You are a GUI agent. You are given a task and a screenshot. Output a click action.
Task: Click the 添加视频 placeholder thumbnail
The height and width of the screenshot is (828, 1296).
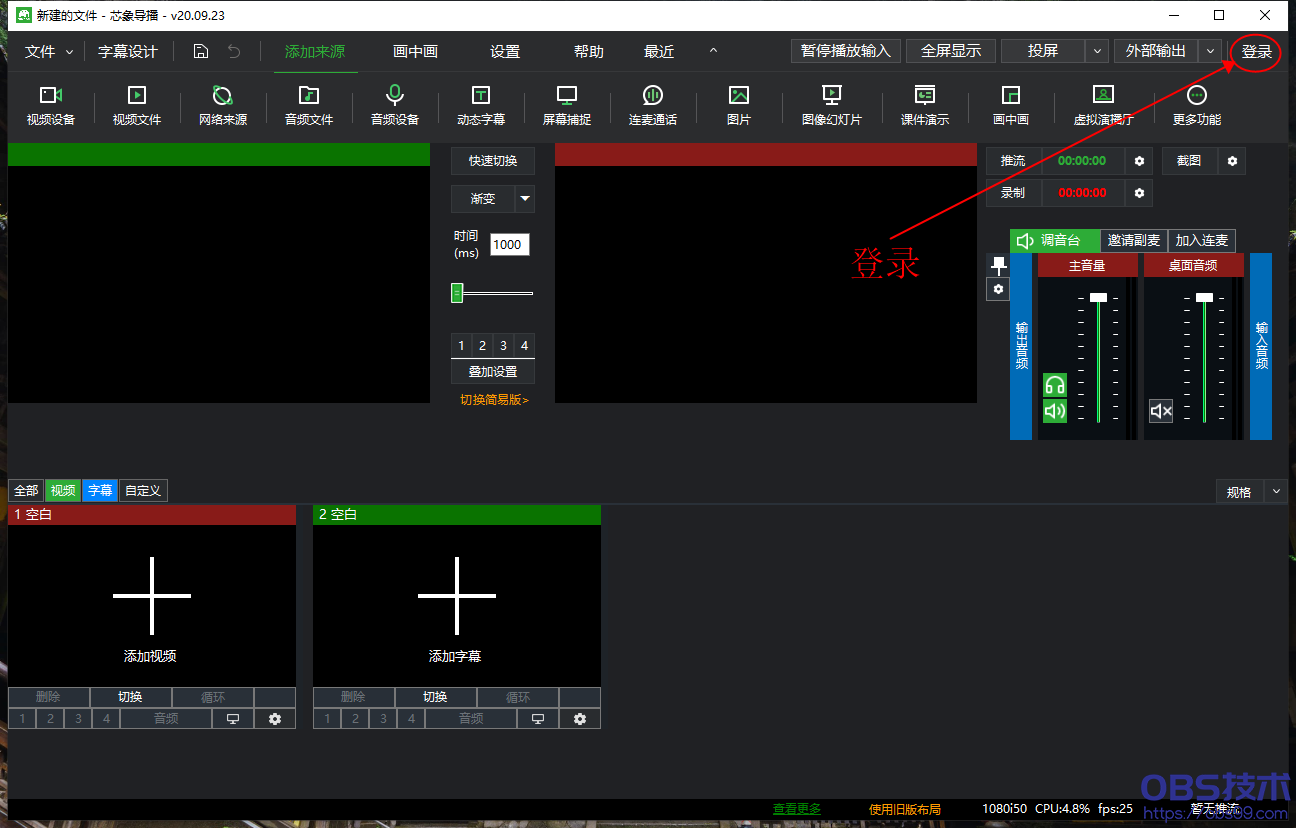click(x=151, y=606)
